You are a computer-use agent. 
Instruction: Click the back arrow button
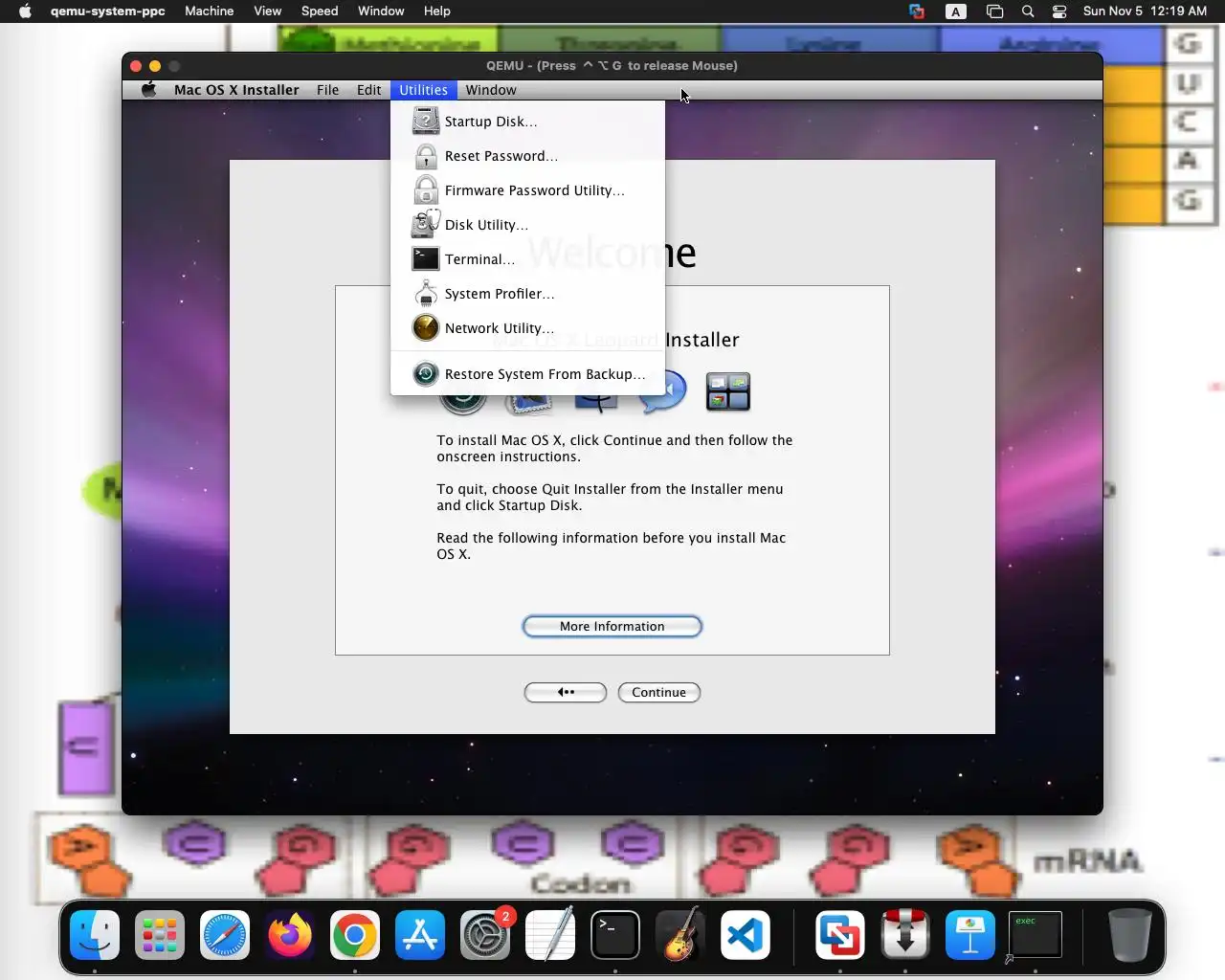566,692
